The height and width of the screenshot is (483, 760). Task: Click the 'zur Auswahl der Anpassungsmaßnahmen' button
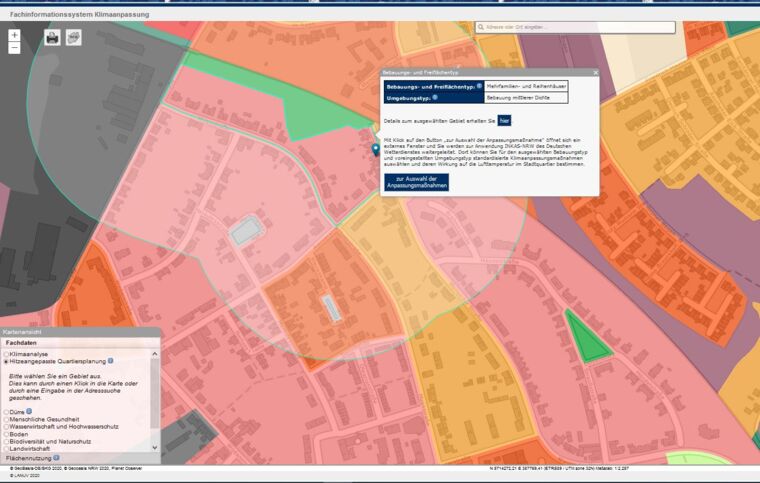416,182
